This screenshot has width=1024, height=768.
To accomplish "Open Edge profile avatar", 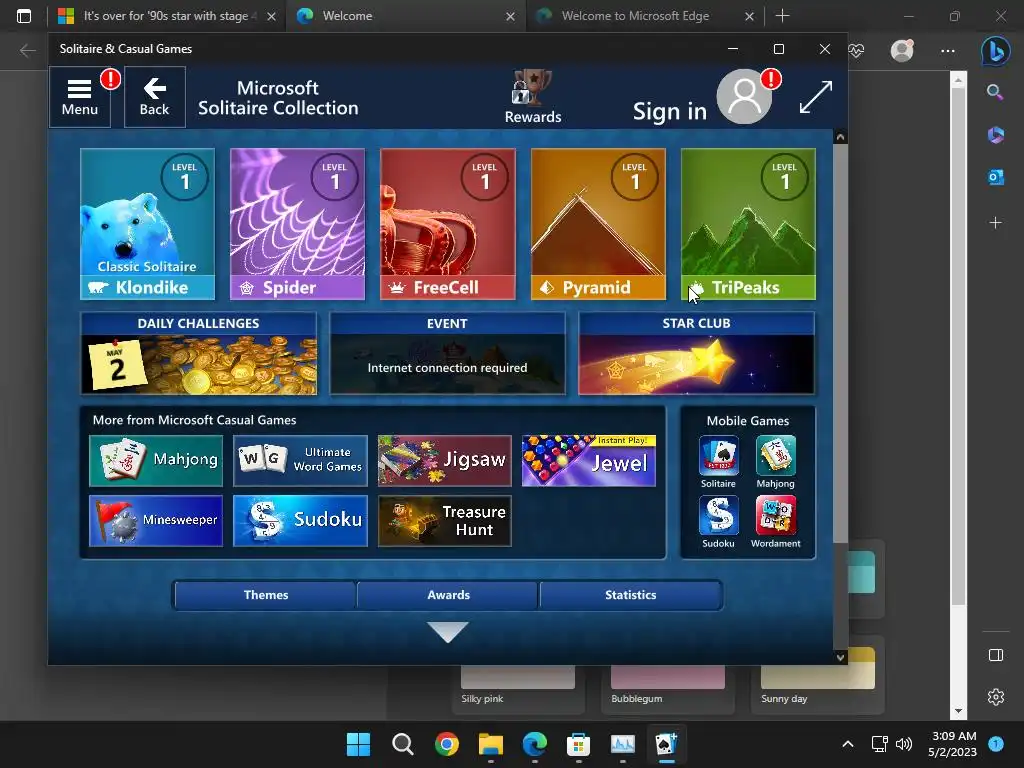I will 903,50.
